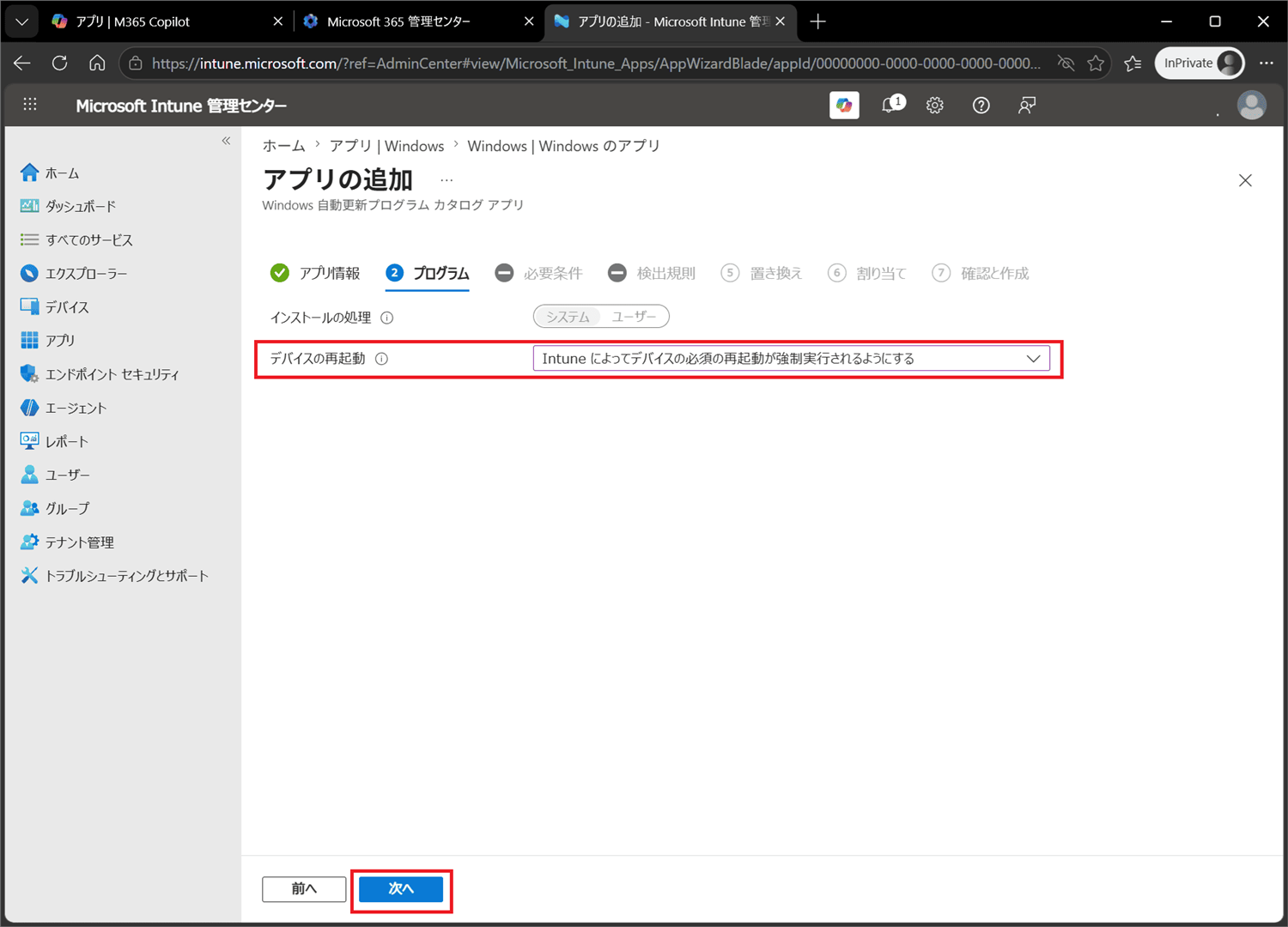Show info tooltip for デバイスの再起動
This screenshot has height=927, width=1288.
point(382,359)
